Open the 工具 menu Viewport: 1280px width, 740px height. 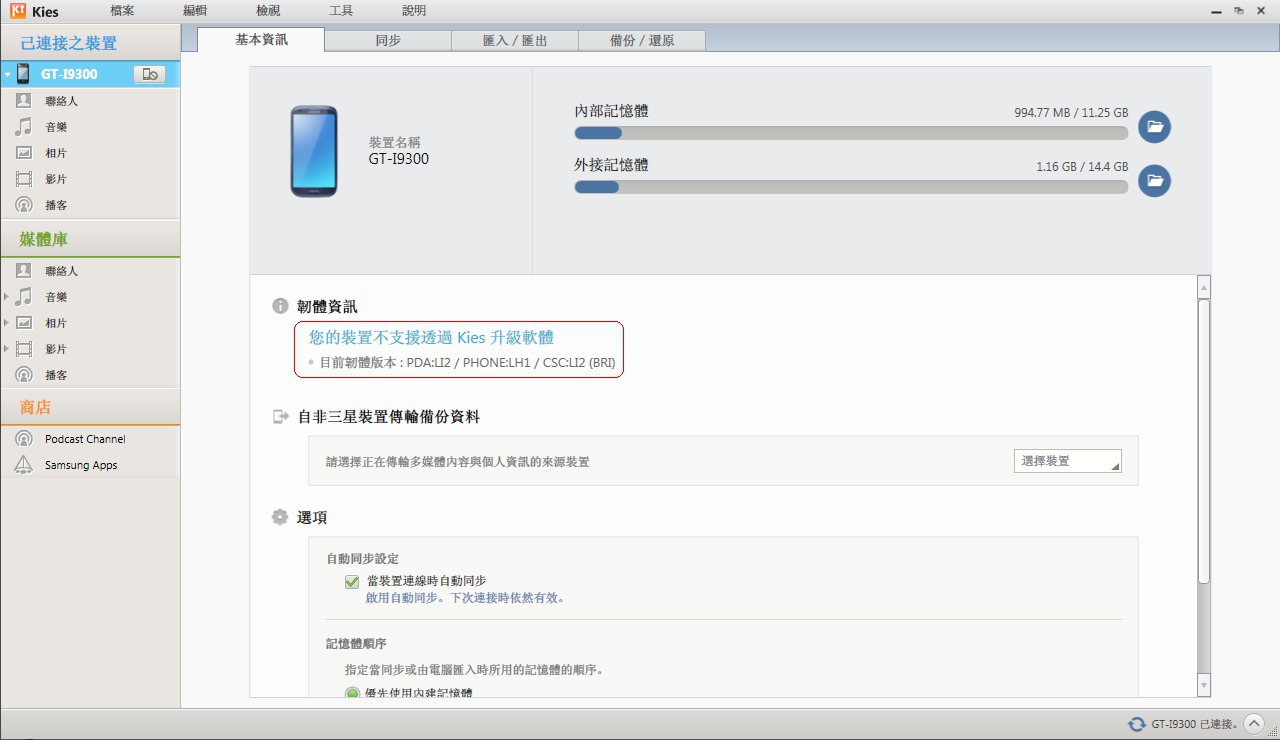point(341,11)
